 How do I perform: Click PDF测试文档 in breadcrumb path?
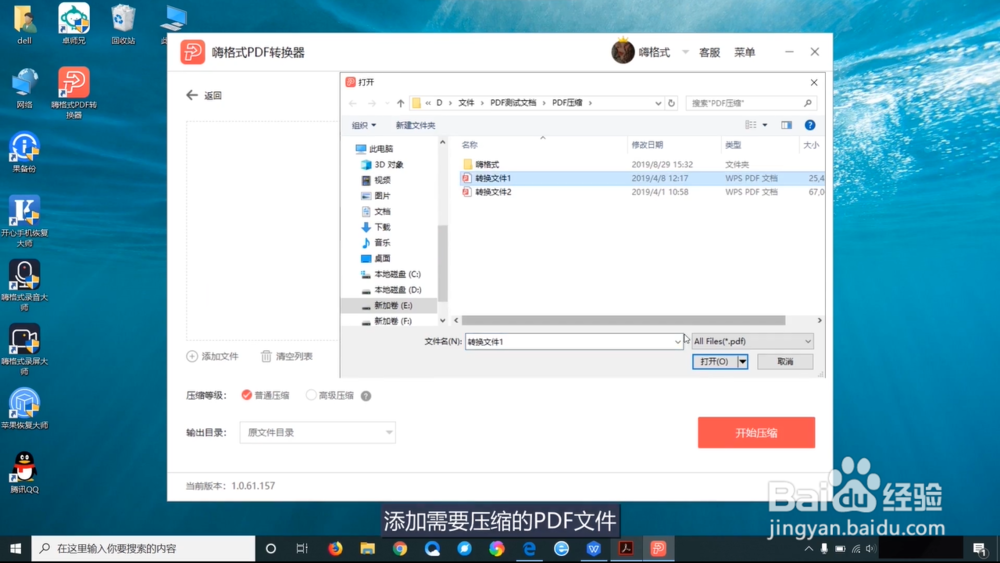coord(513,103)
